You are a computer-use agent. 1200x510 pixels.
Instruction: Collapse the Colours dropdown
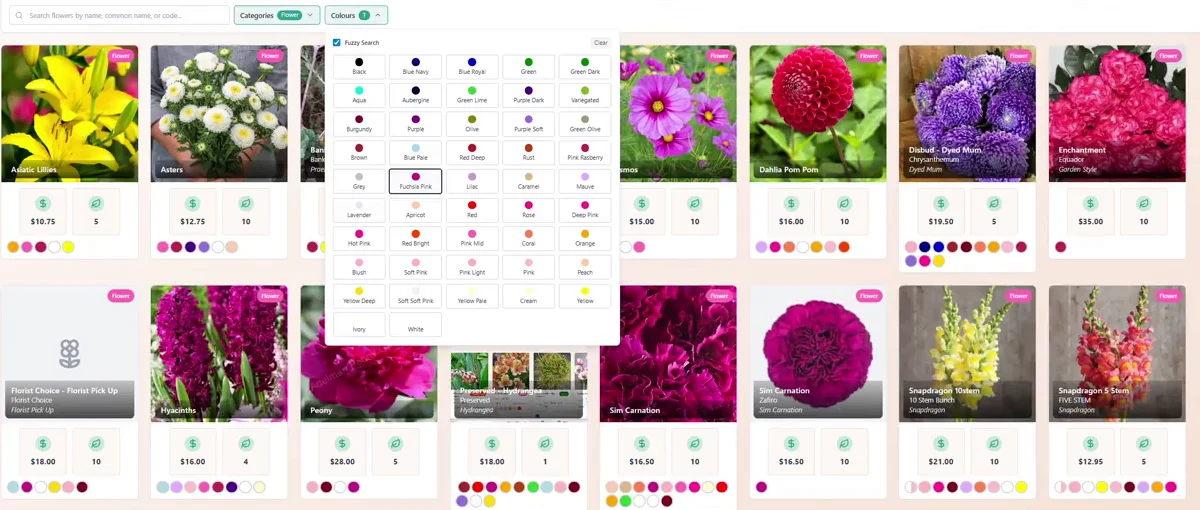point(357,15)
